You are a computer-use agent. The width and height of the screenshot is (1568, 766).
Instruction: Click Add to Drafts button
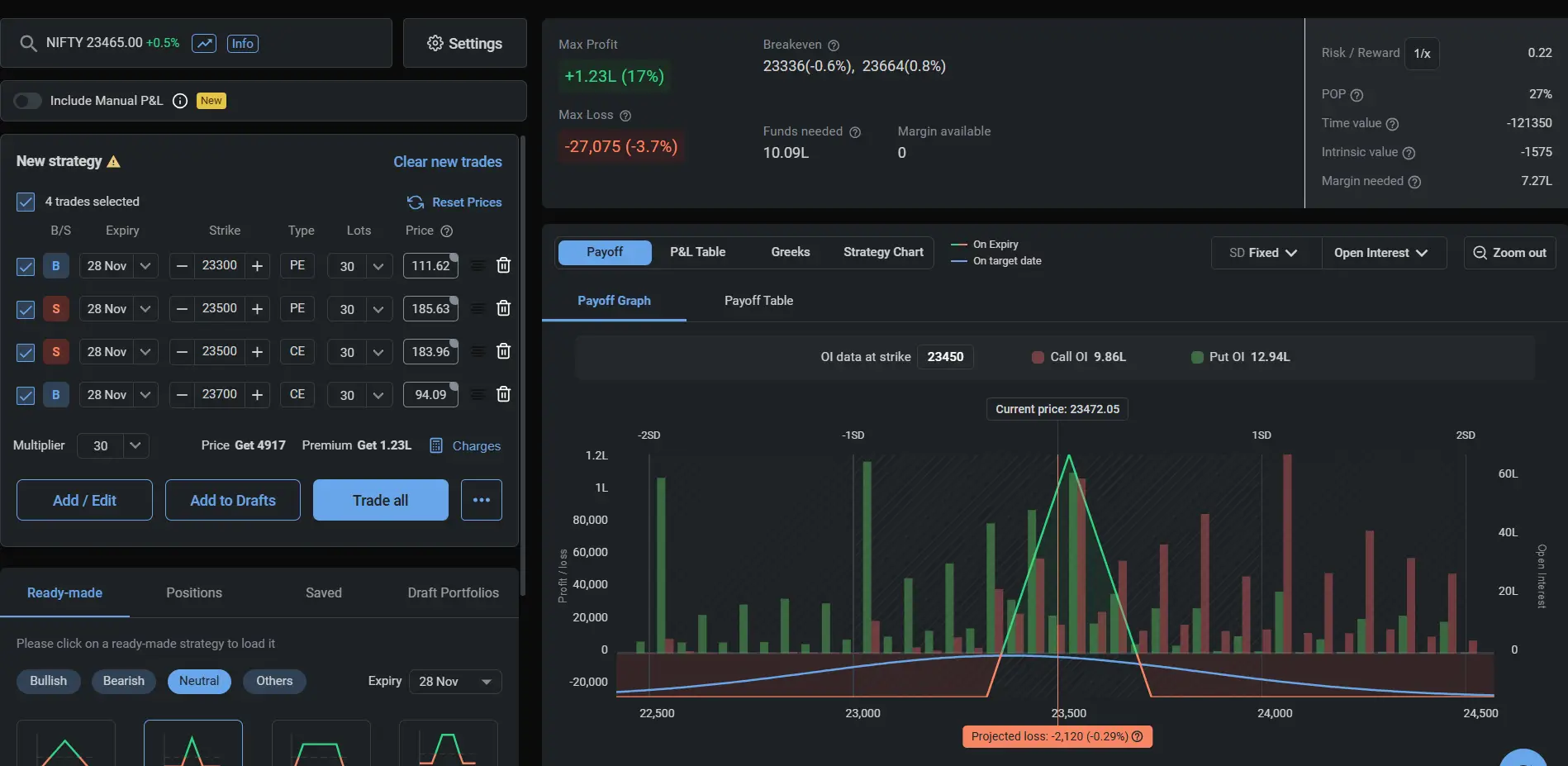tap(233, 500)
